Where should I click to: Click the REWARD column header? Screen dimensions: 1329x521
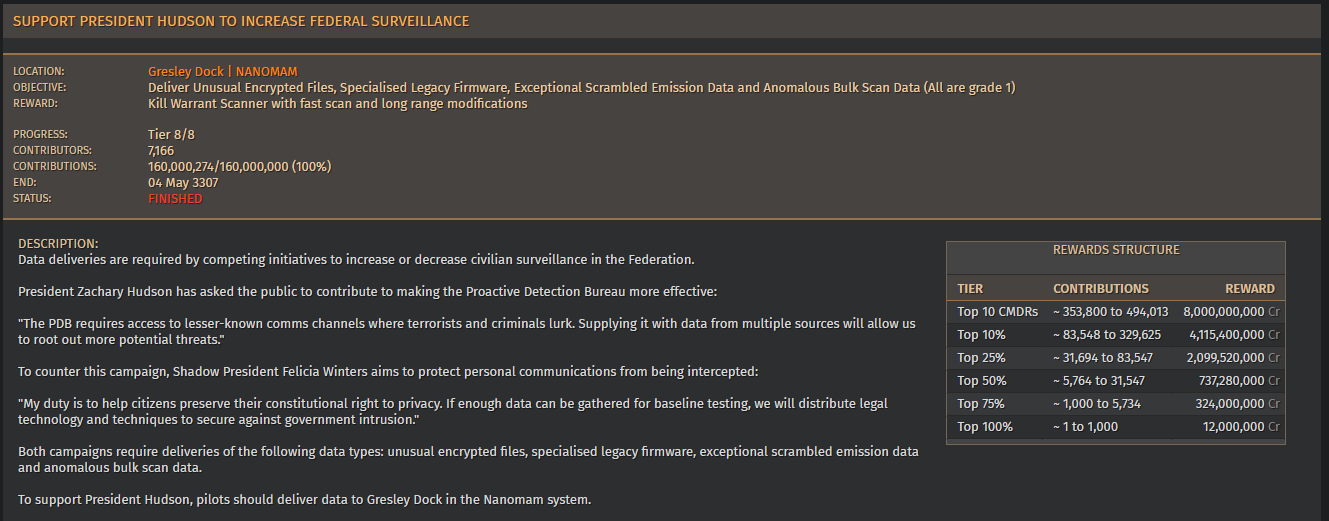tap(1250, 288)
